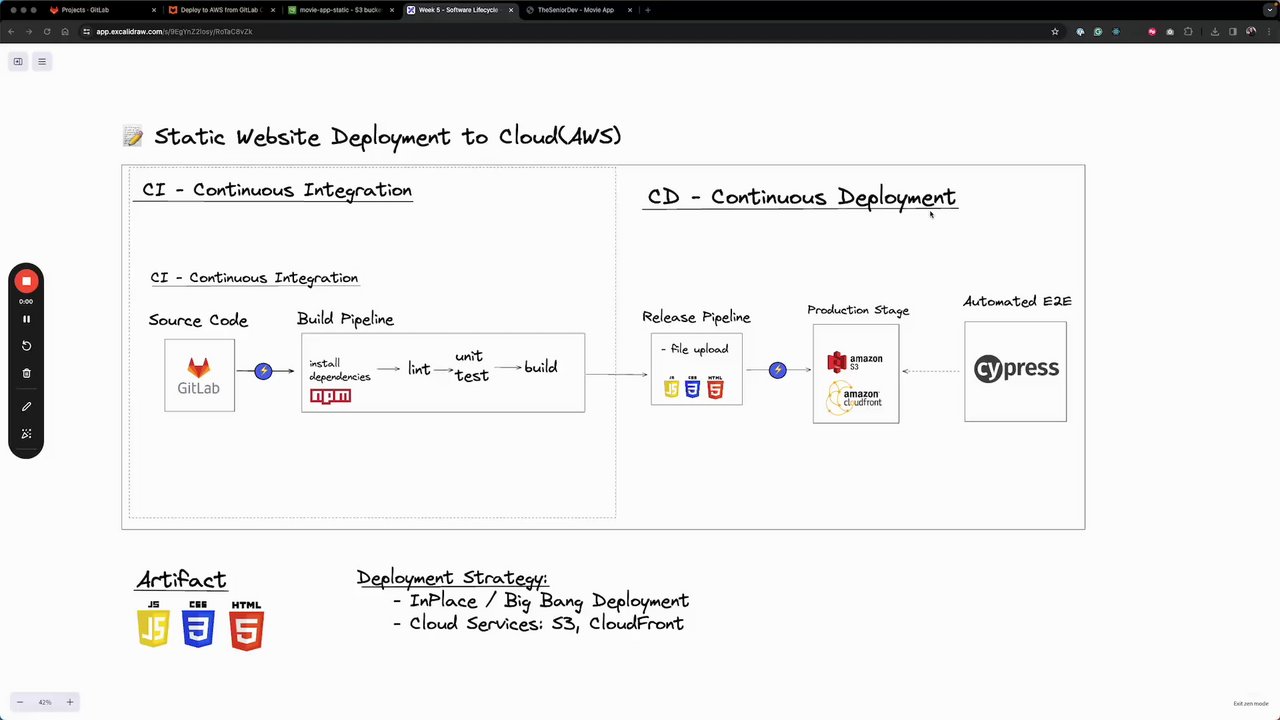Select the '- file upload' text

[694, 349]
